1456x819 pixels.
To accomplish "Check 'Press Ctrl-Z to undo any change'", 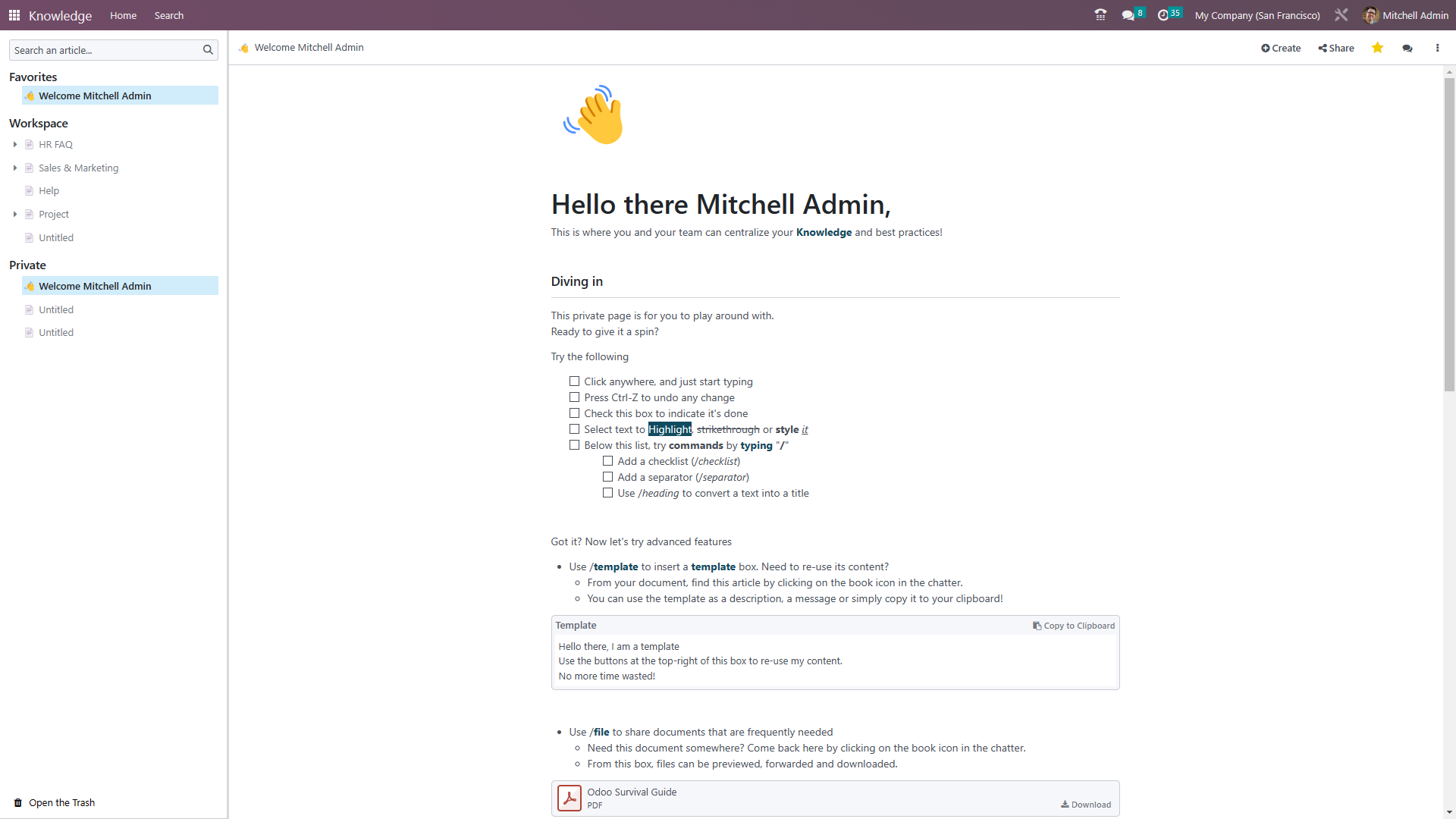I will pos(574,397).
